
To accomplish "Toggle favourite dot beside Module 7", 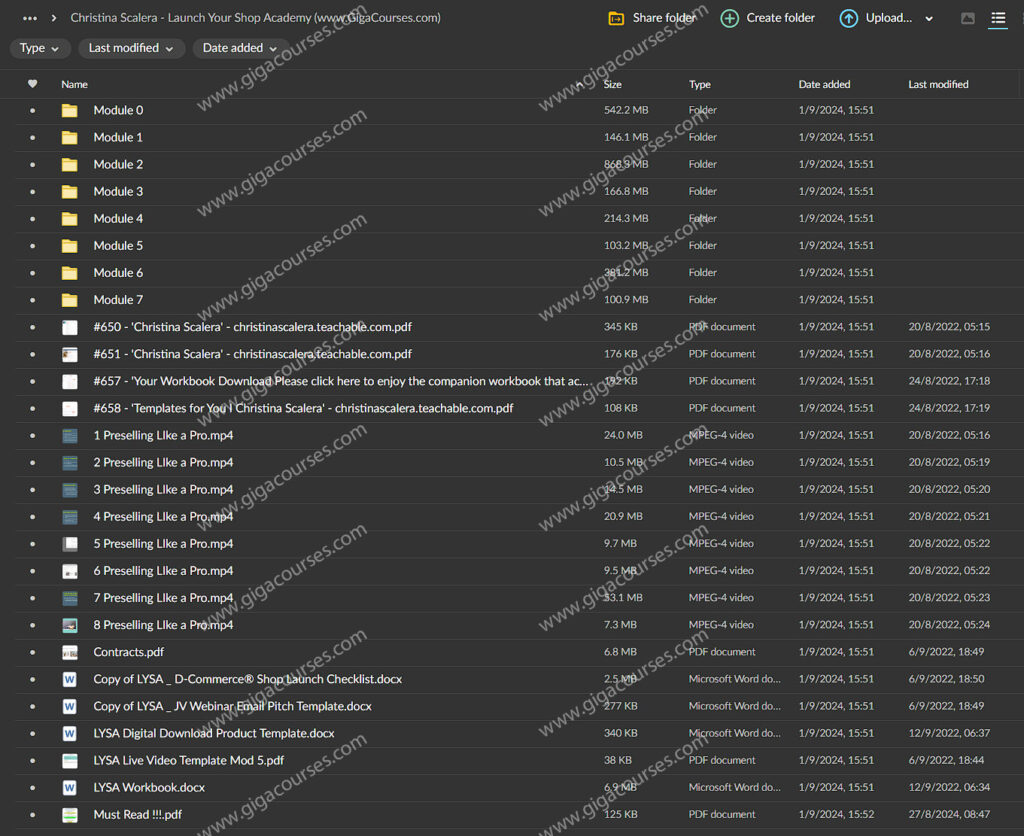I will (32, 299).
